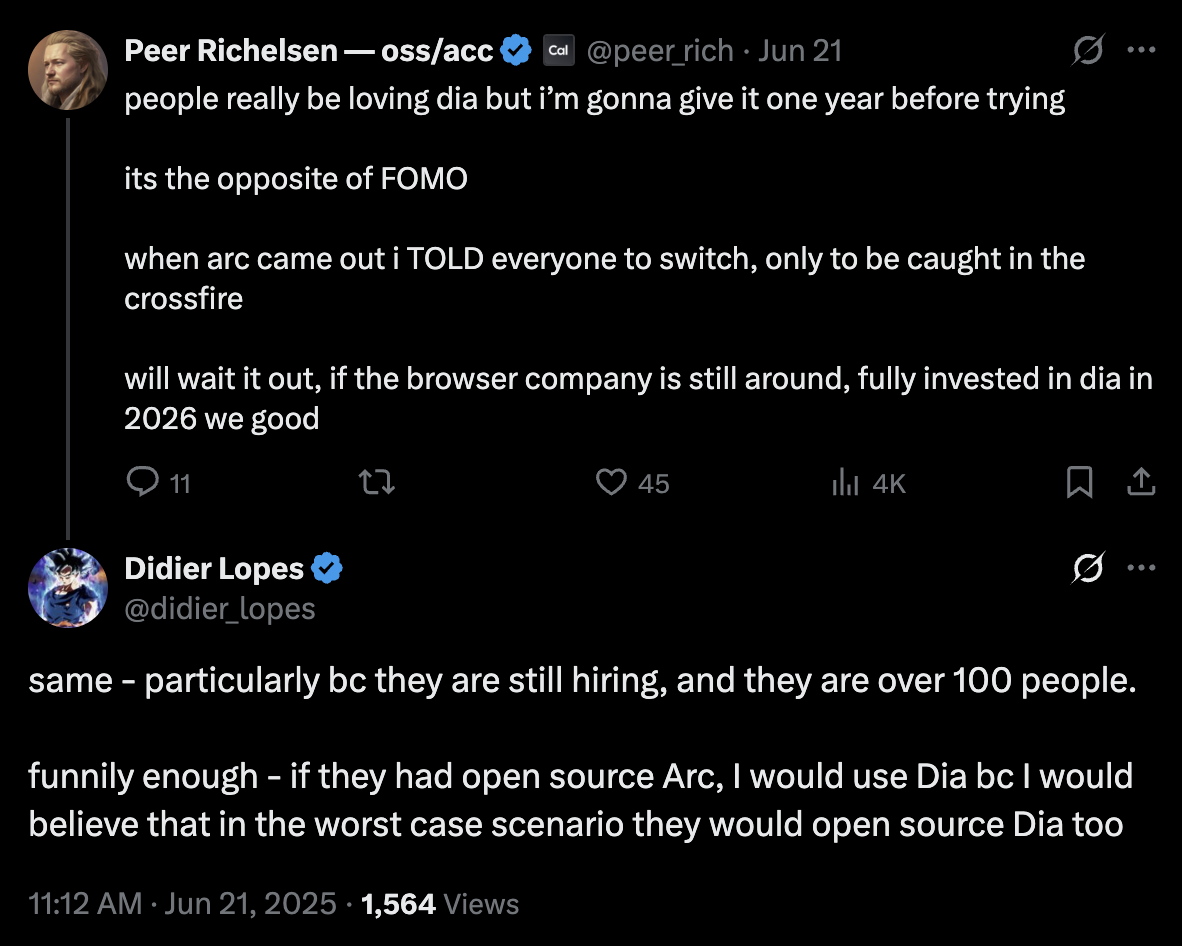The width and height of the screenshot is (1182, 946).
Task: Click Grok icon on Didier's reply
Action: point(1088,568)
